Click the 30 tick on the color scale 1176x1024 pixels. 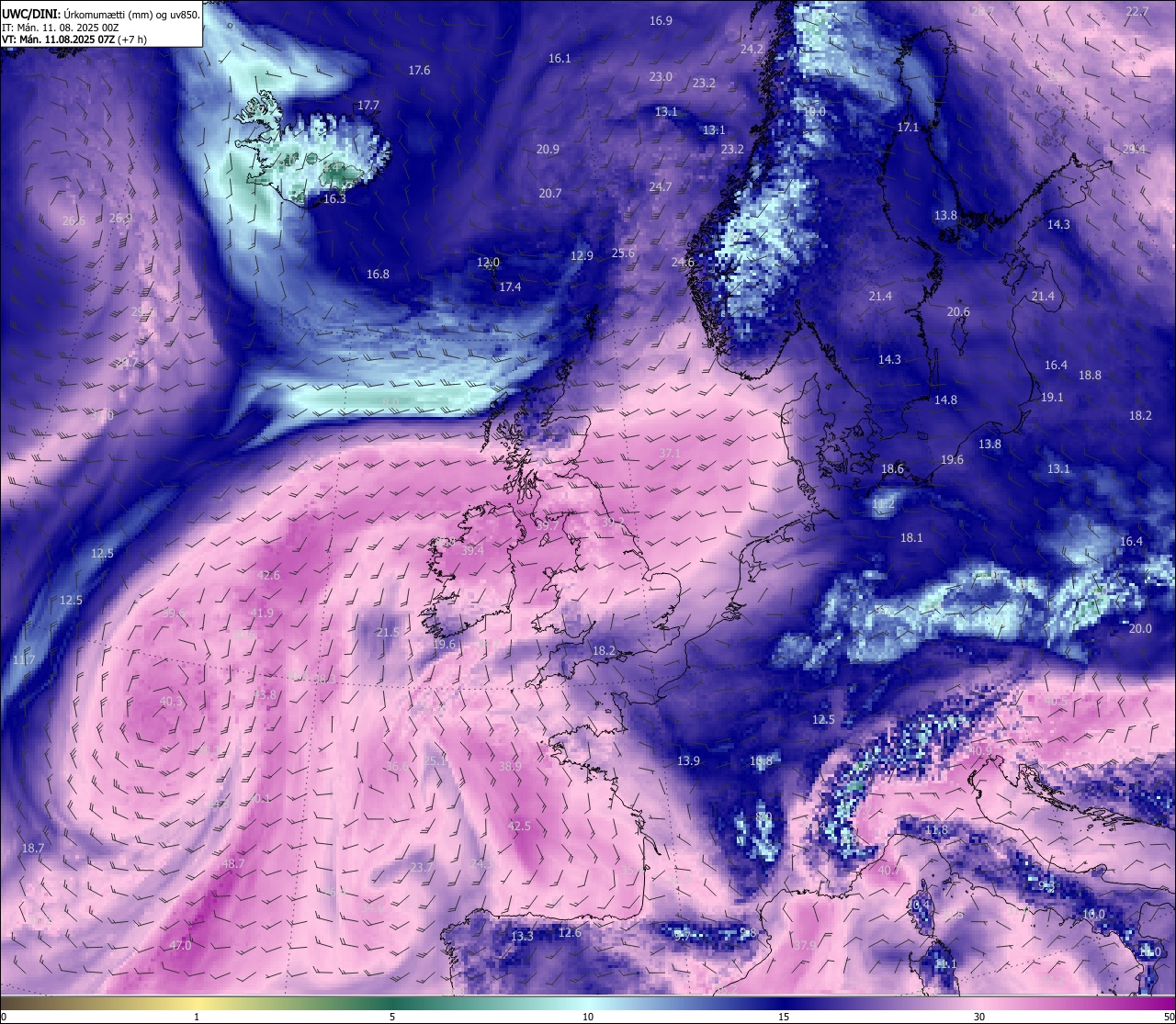click(979, 1017)
